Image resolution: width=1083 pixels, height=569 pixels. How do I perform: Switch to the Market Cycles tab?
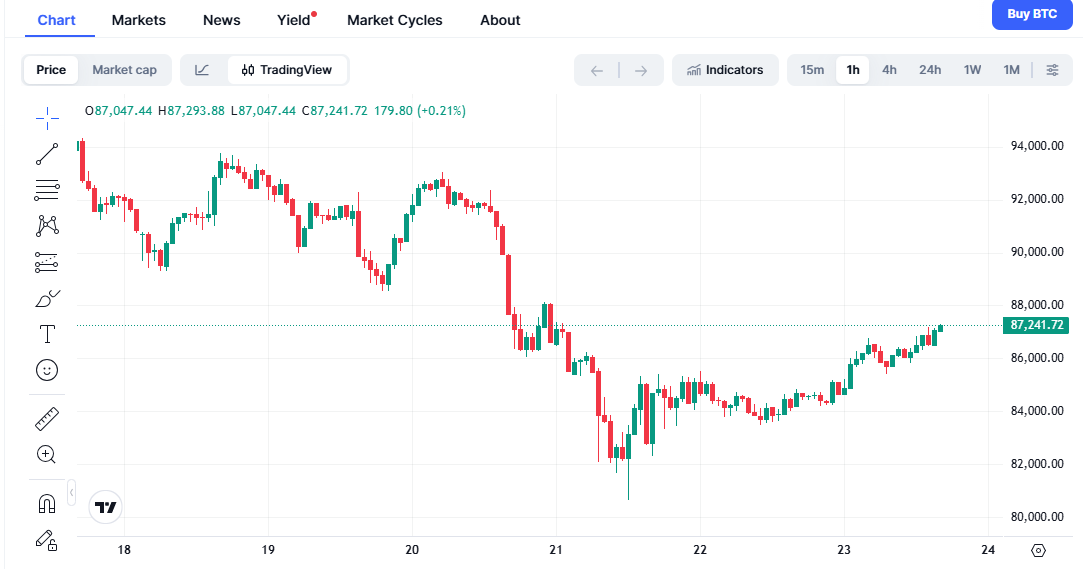(395, 20)
